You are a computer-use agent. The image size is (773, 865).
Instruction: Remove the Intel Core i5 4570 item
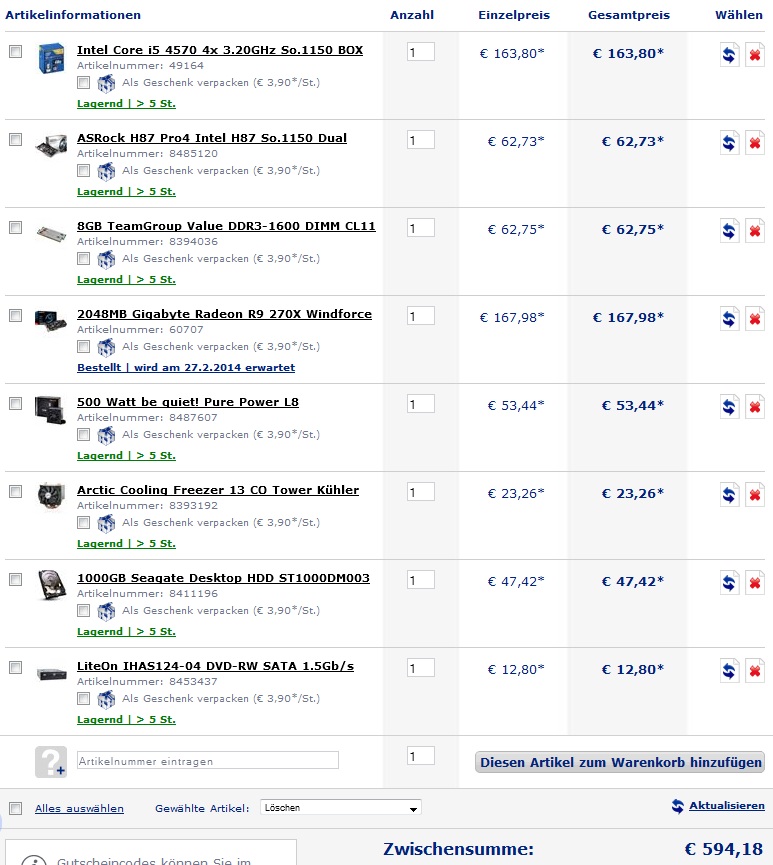click(x=755, y=55)
